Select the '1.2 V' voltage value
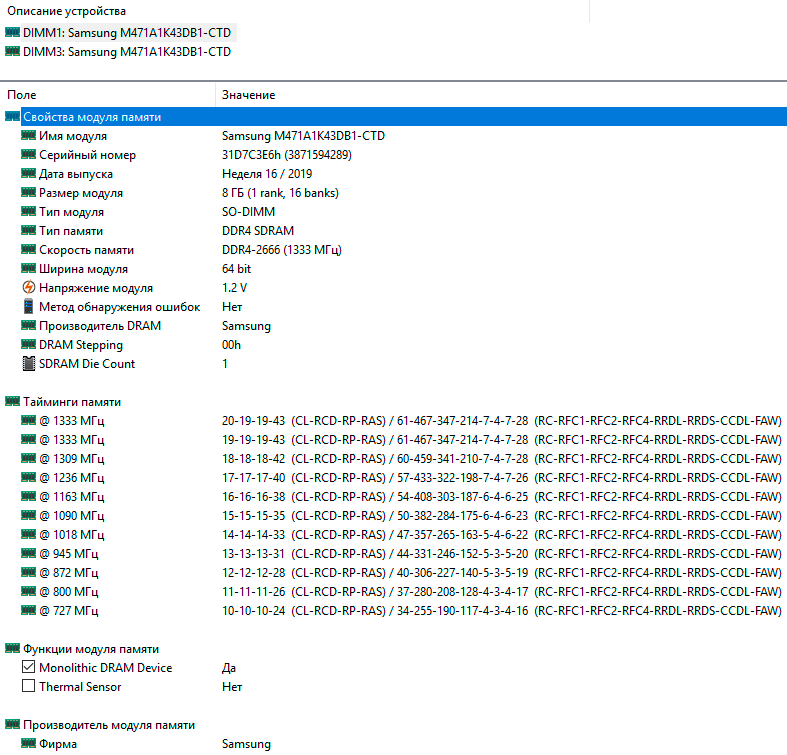787x755 pixels. 234,288
